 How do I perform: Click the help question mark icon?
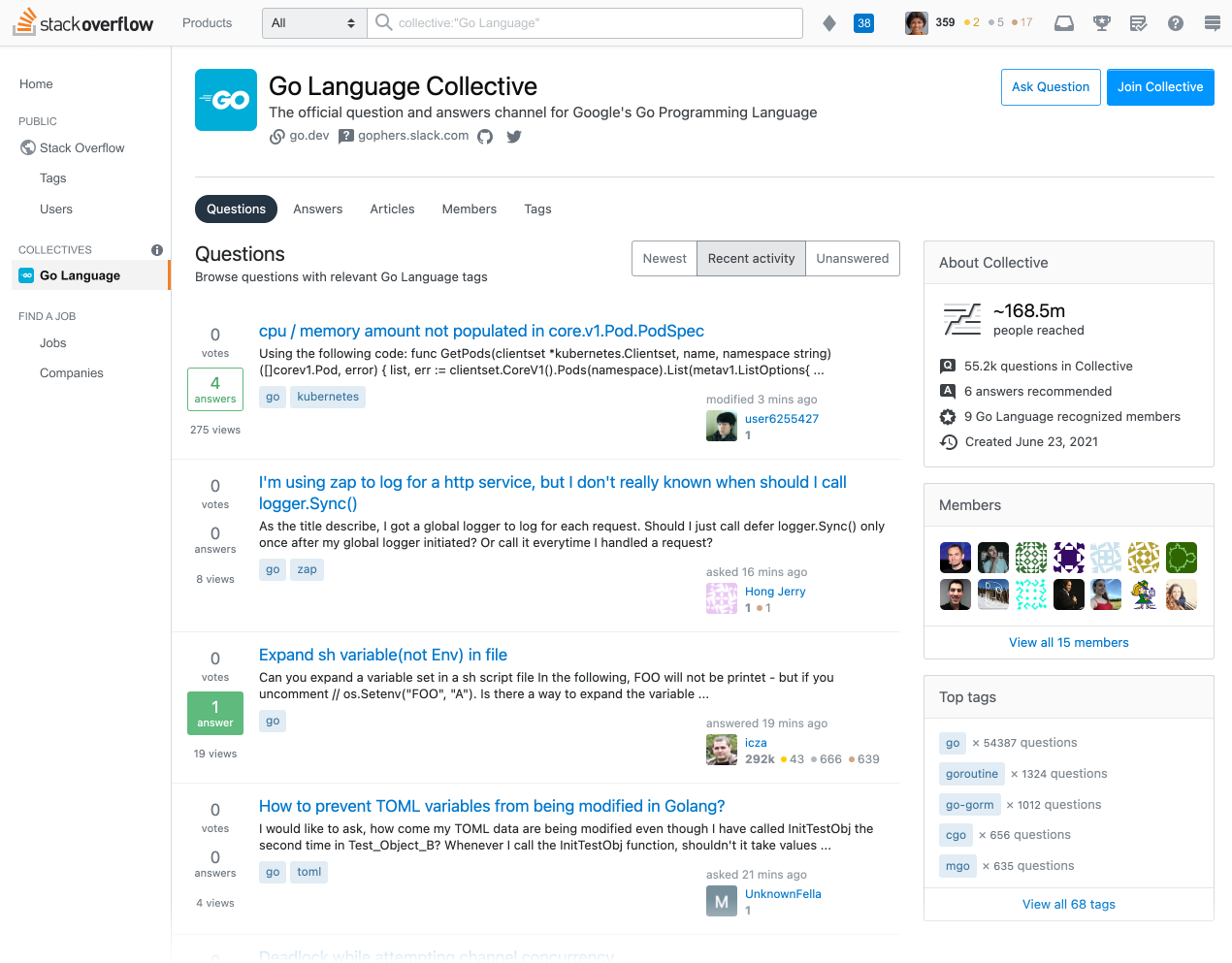pos(1175,22)
